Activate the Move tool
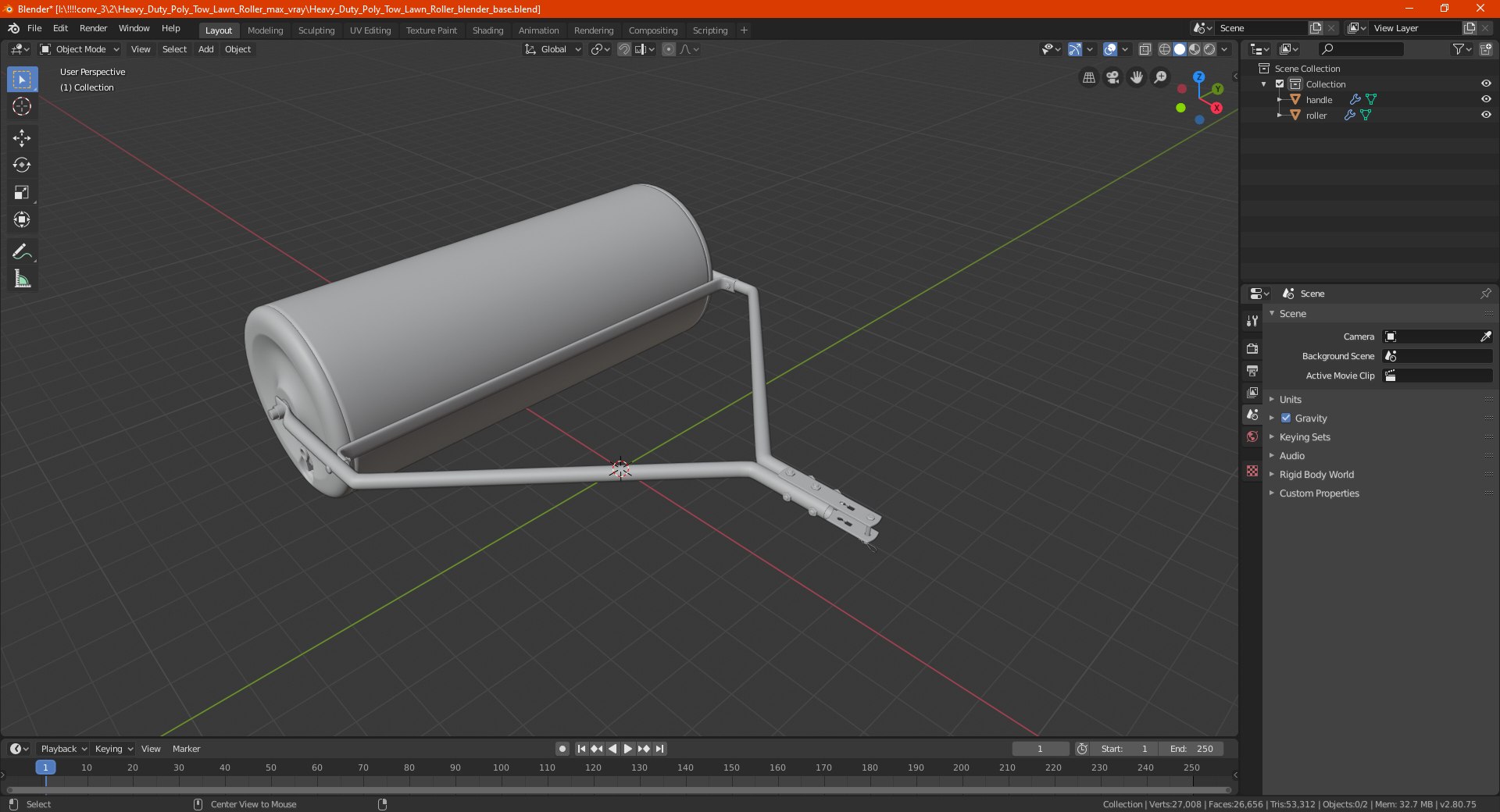1500x812 pixels. 22,138
